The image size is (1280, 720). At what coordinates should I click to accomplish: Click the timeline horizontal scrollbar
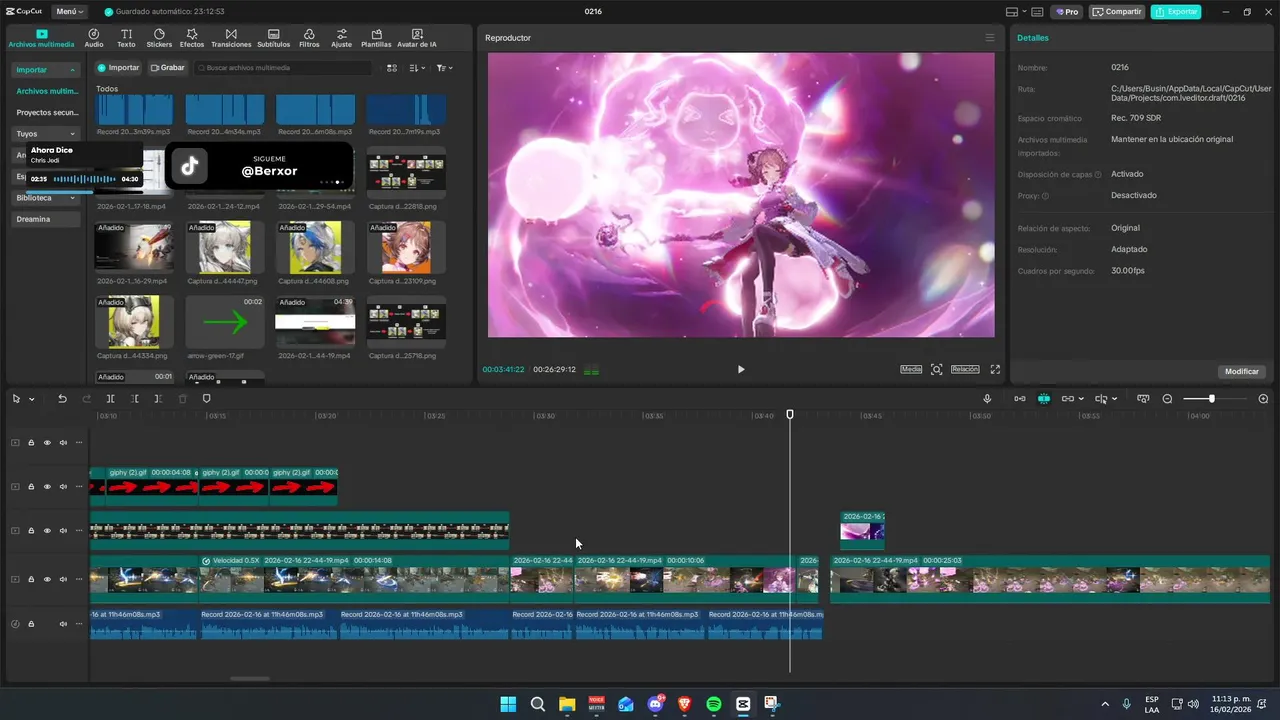pos(250,679)
